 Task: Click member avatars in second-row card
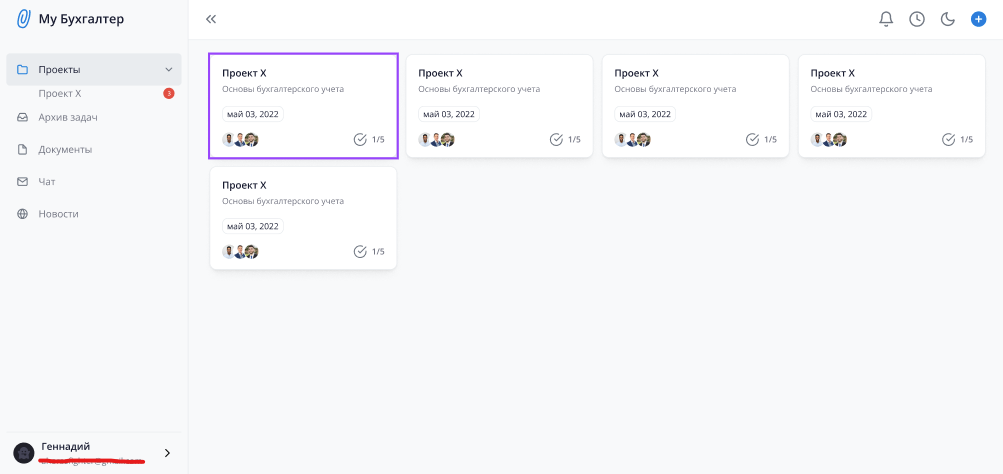tap(241, 251)
